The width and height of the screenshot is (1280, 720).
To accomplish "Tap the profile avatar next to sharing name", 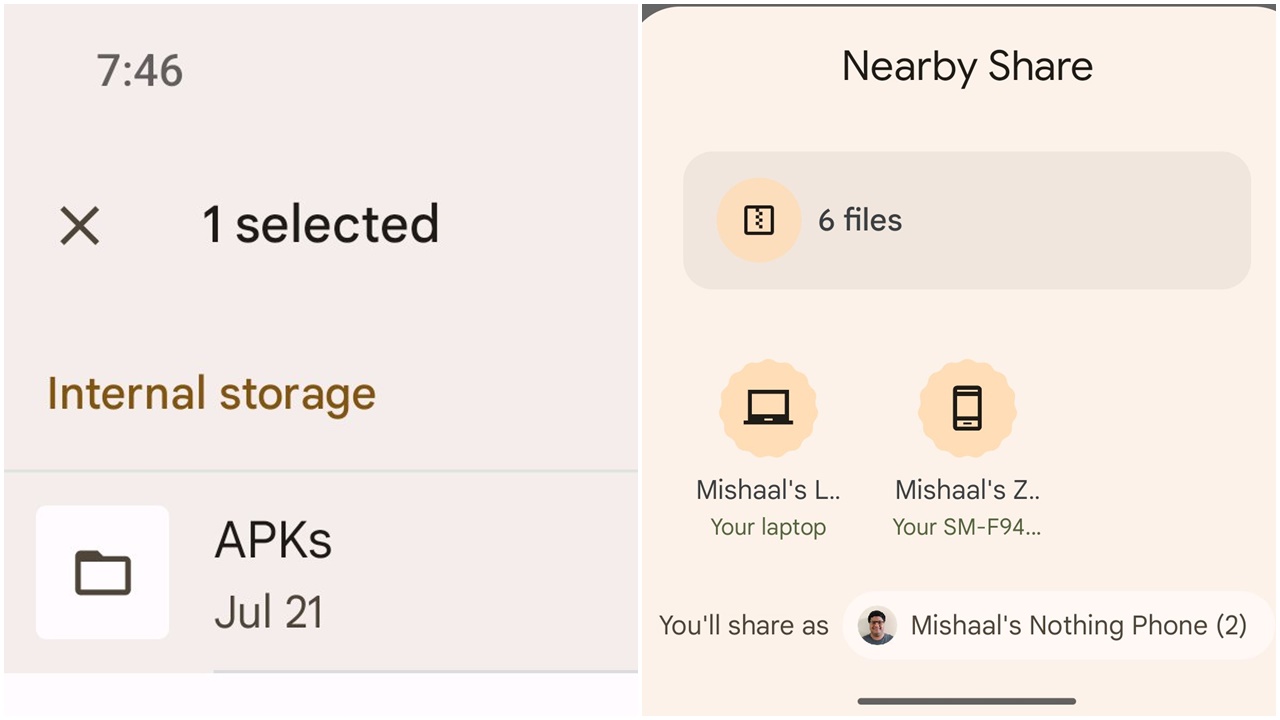I will point(877,625).
